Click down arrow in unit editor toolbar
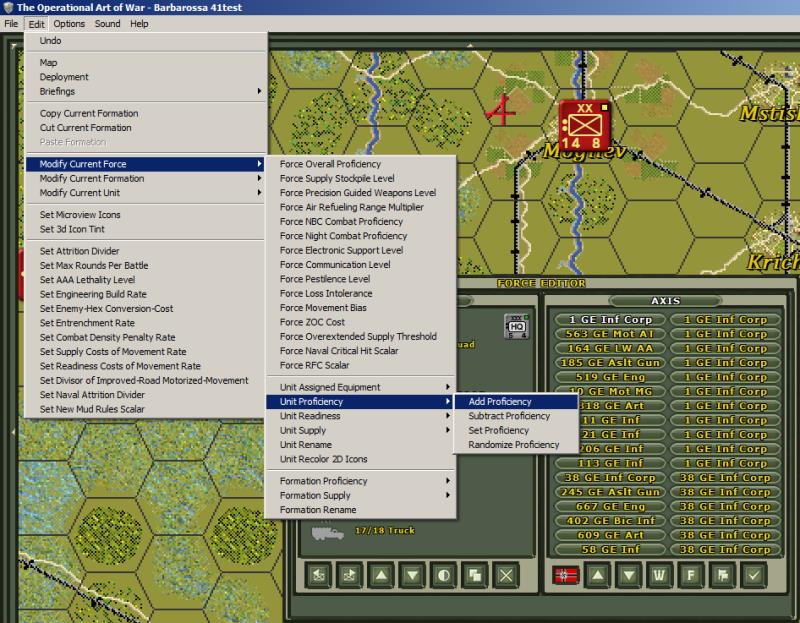This screenshot has width=800, height=623. [x=412, y=575]
